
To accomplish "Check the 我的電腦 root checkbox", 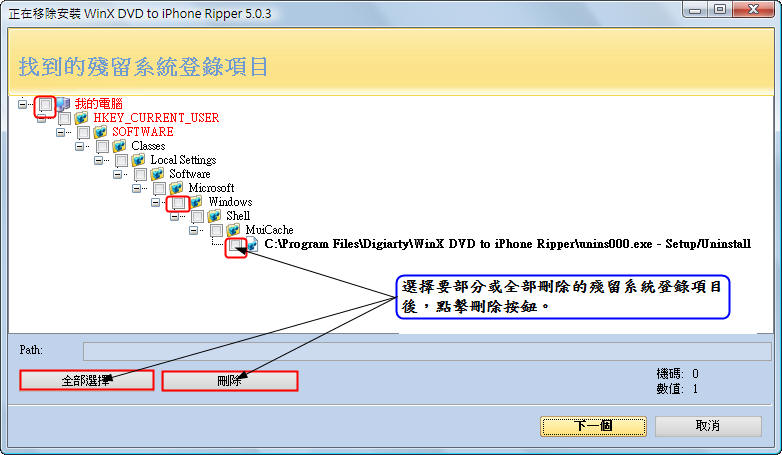I will click(x=46, y=104).
